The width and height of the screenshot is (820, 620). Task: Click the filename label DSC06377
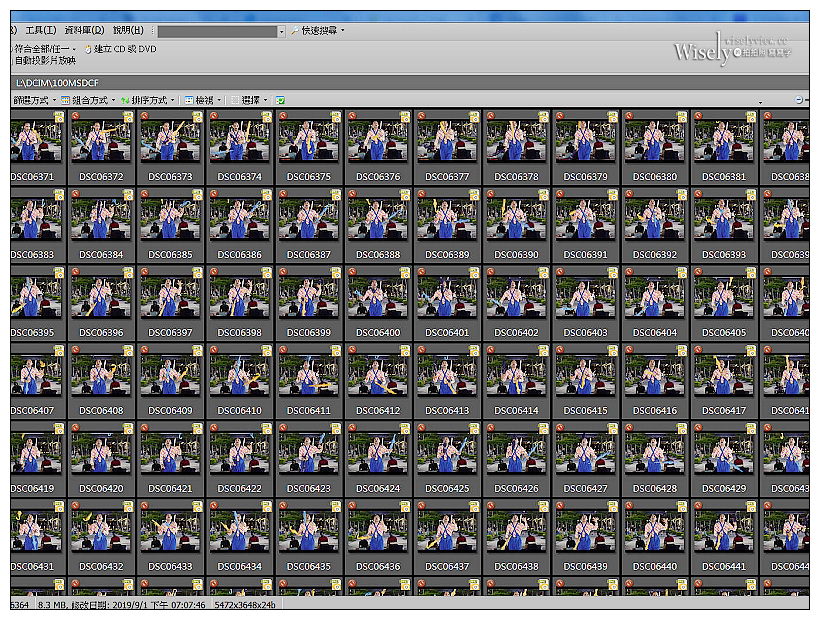pos(447,177)
